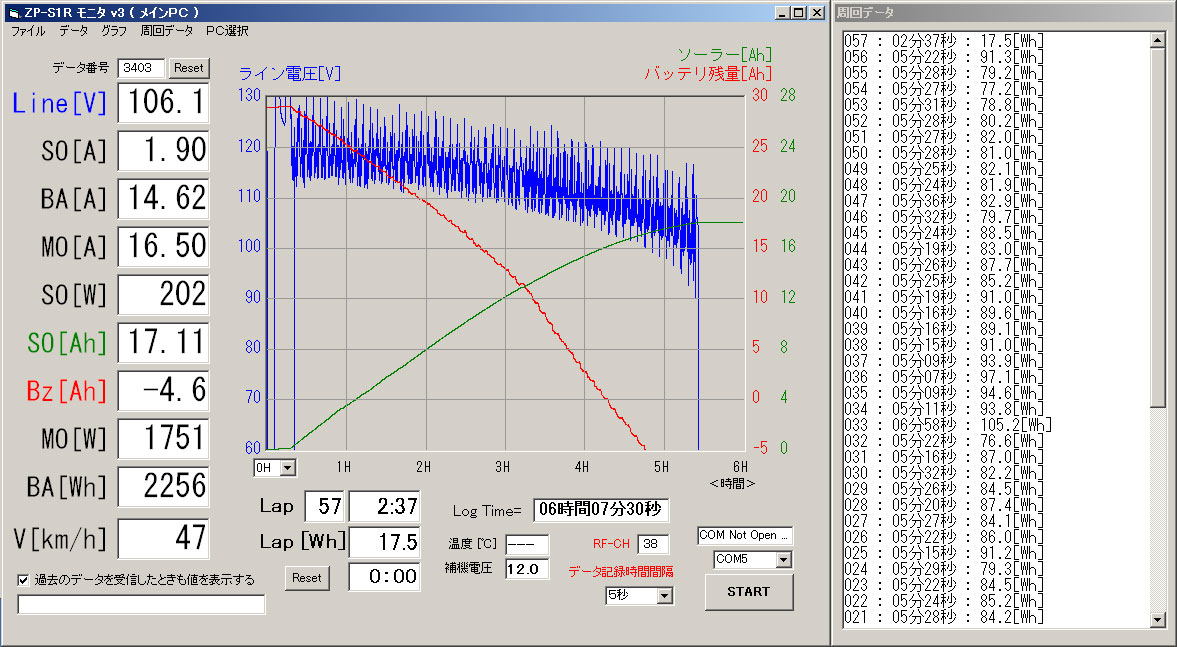This screenshot has width=1177, height=647.
Task: Click the データ番号 field showing 3403
Action: point(140,68)
